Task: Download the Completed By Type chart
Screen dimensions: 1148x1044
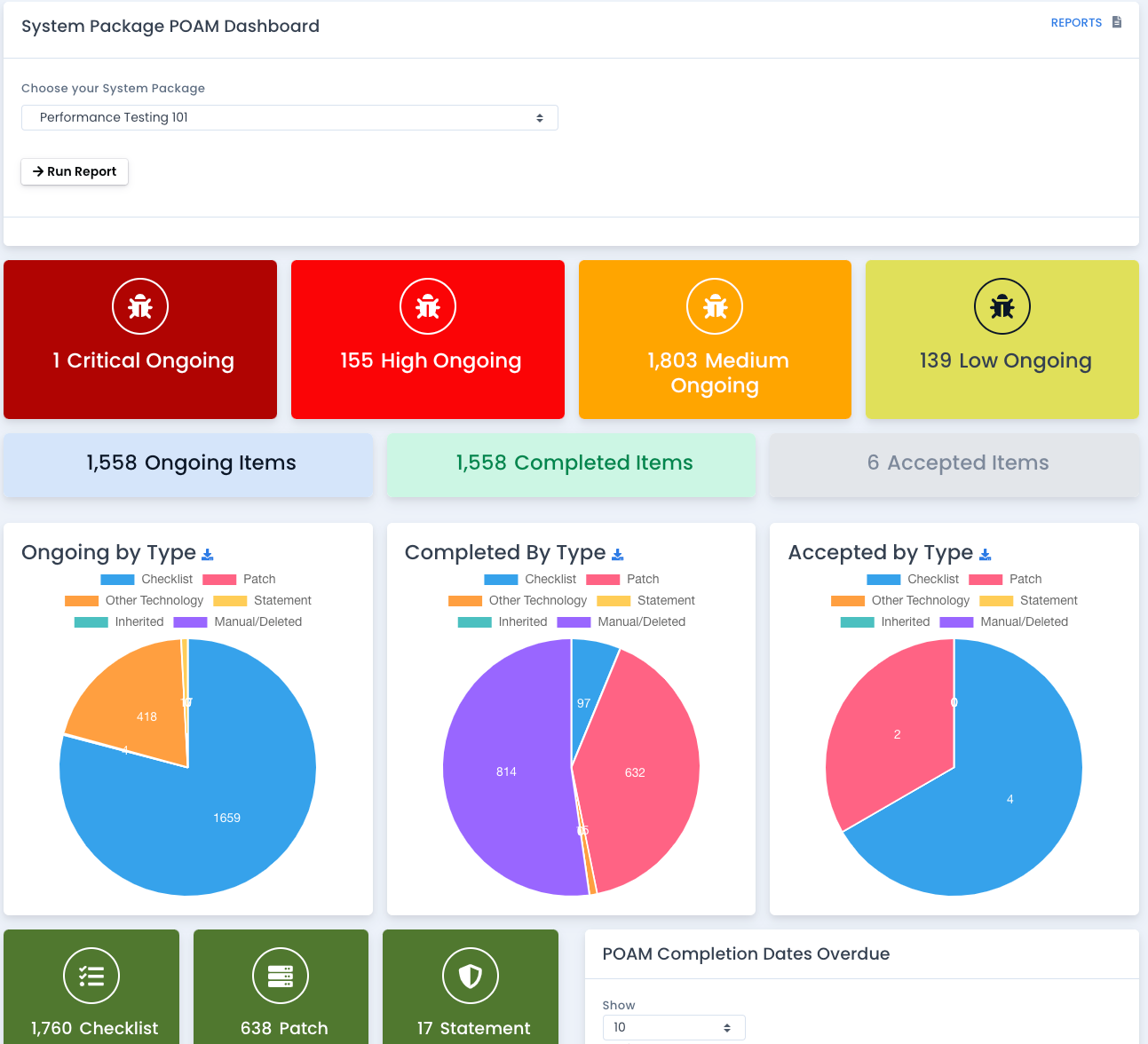Action: [x=618, y=555]
